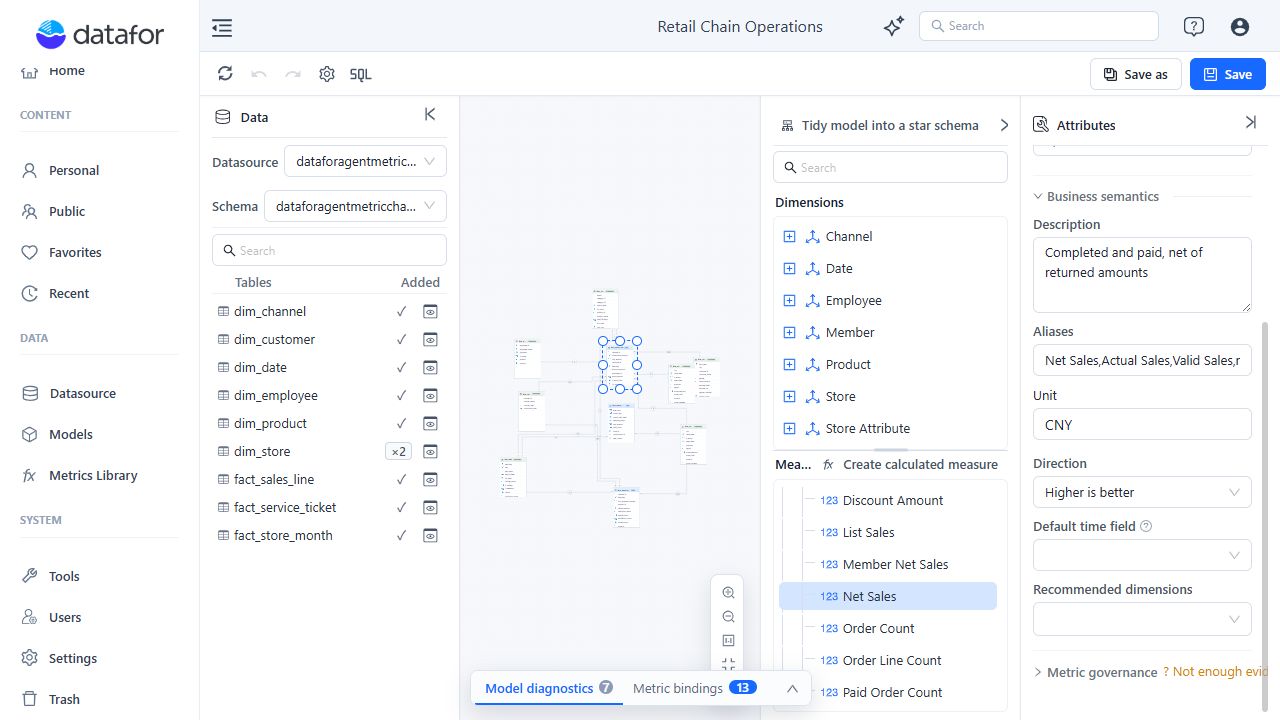
Task: Fit diagram to screen
Action: (x=728, y=663)
